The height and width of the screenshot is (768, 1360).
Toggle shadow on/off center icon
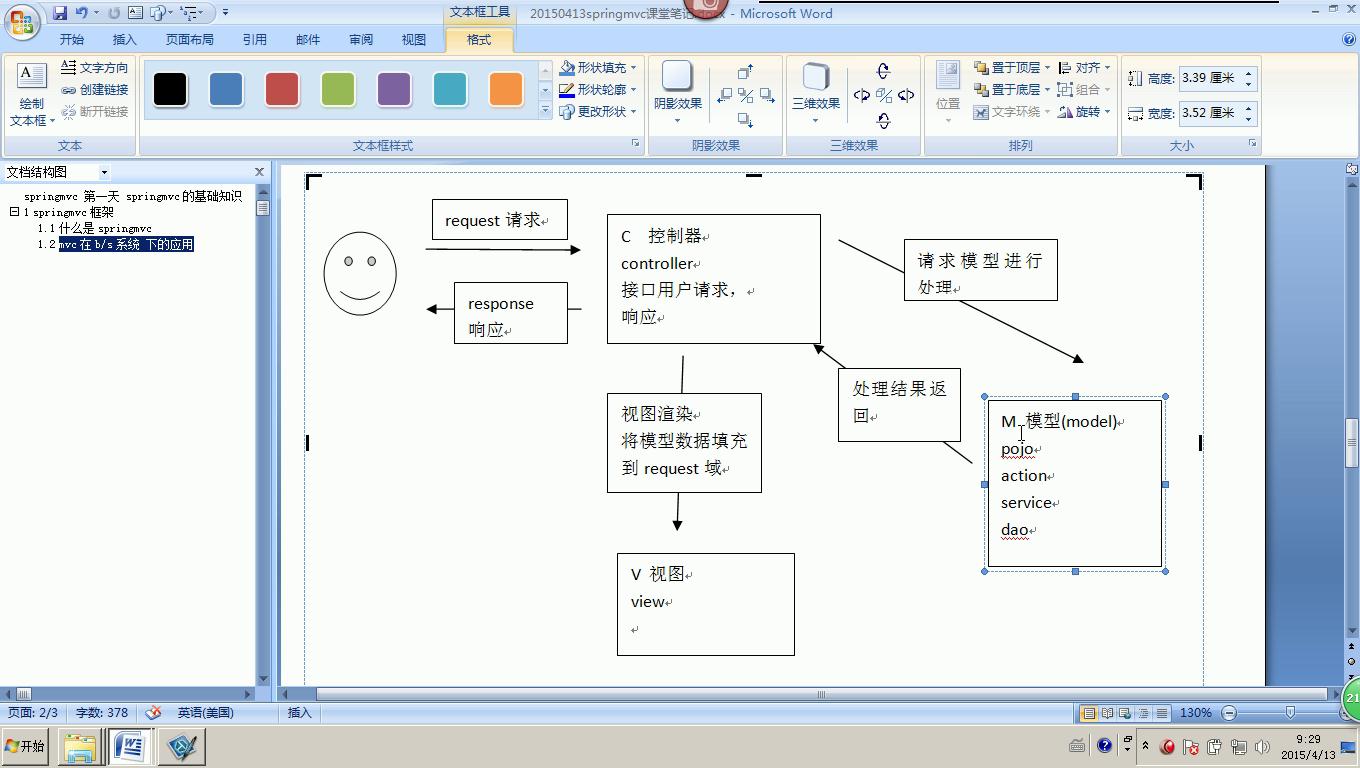point(746,96)
